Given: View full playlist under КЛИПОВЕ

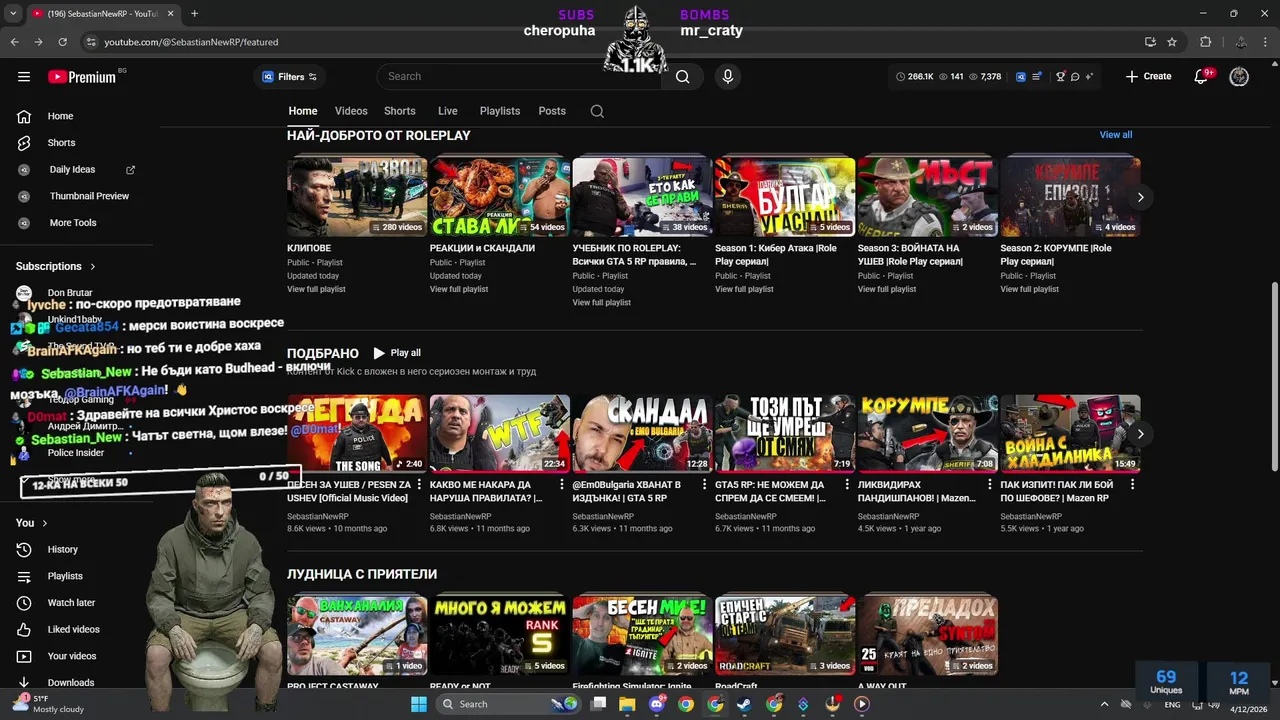Looking at the screenshot, I should 316,289.
